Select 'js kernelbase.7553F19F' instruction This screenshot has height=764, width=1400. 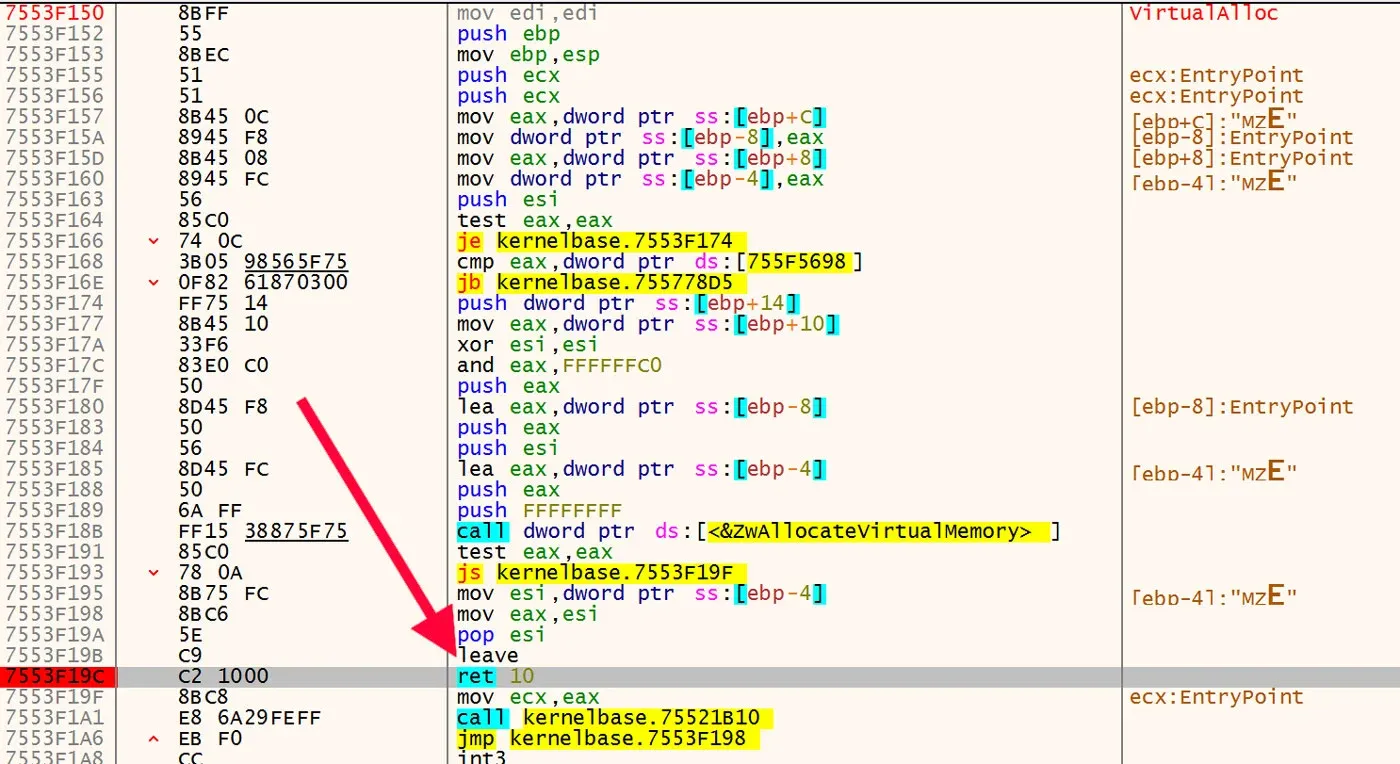(601, 572)
